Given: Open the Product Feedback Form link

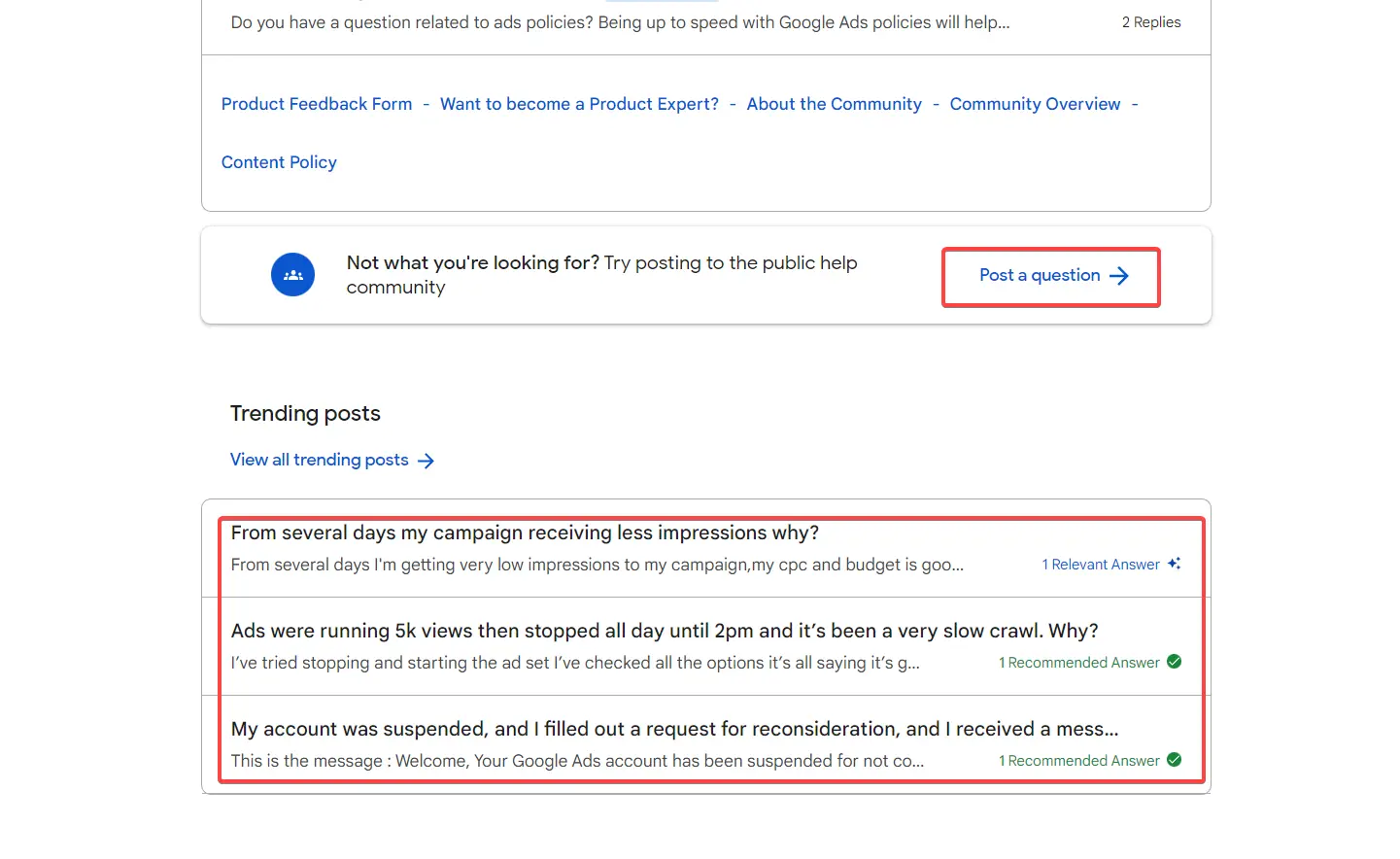Looking at the screenshot, I should coord(317,104).
